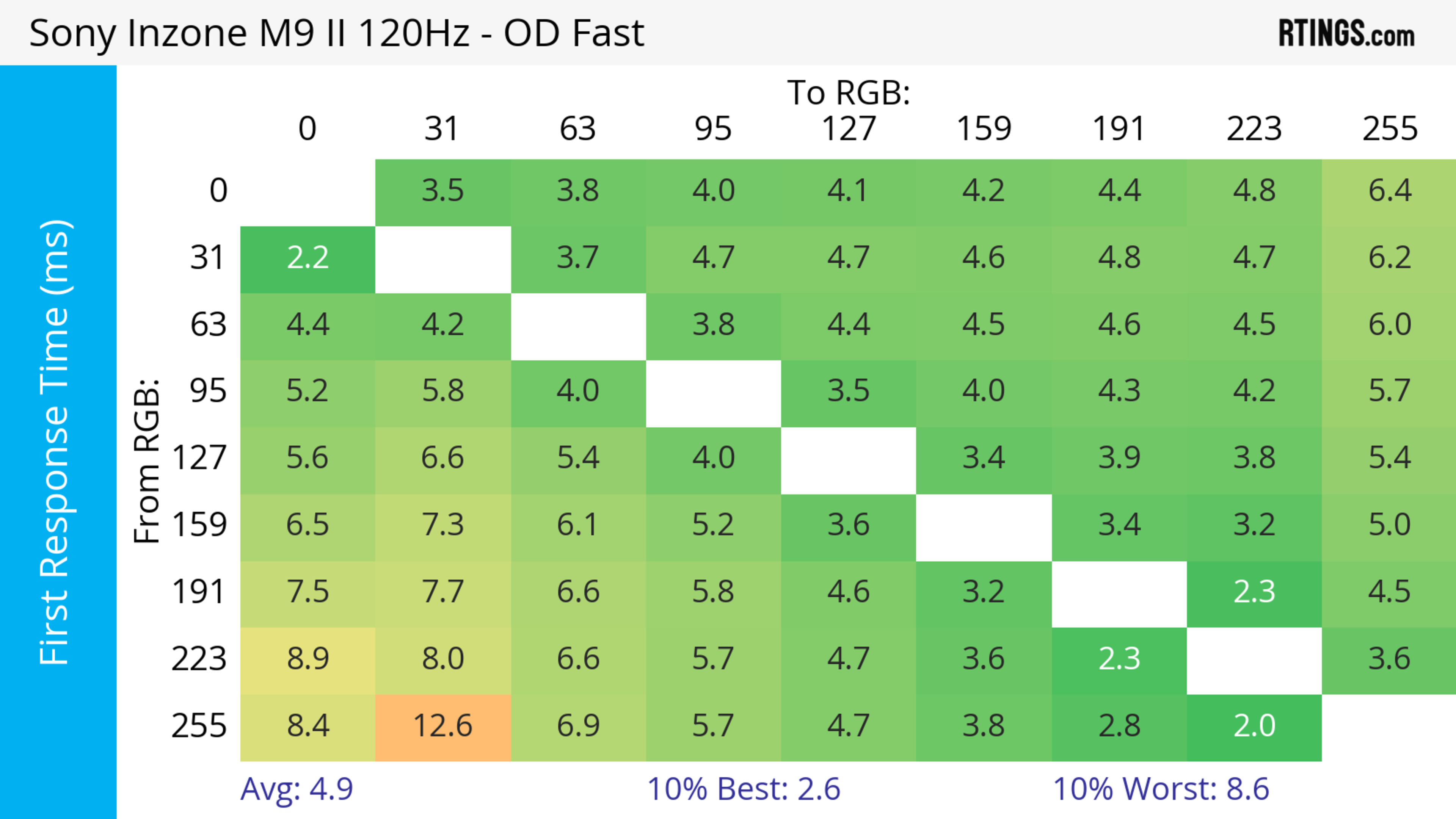Click the RTINGS.com logo

point(1346,34)
